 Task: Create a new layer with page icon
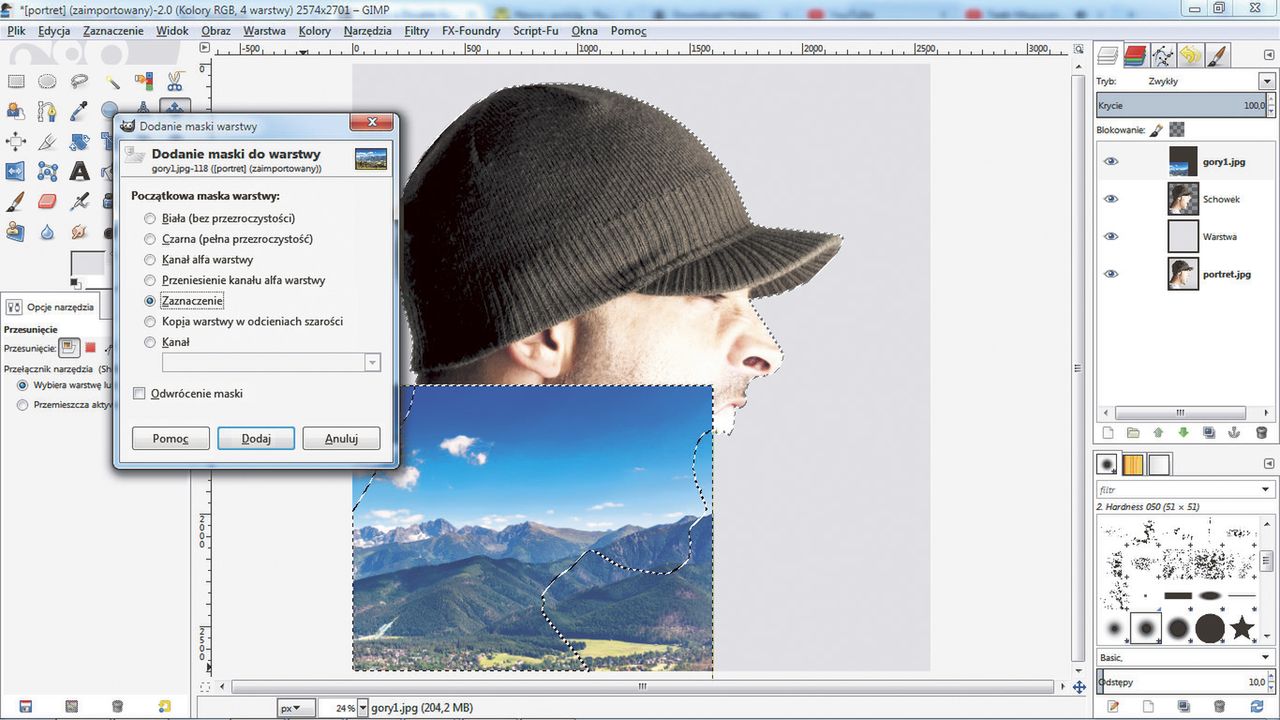coord(1107,433)
